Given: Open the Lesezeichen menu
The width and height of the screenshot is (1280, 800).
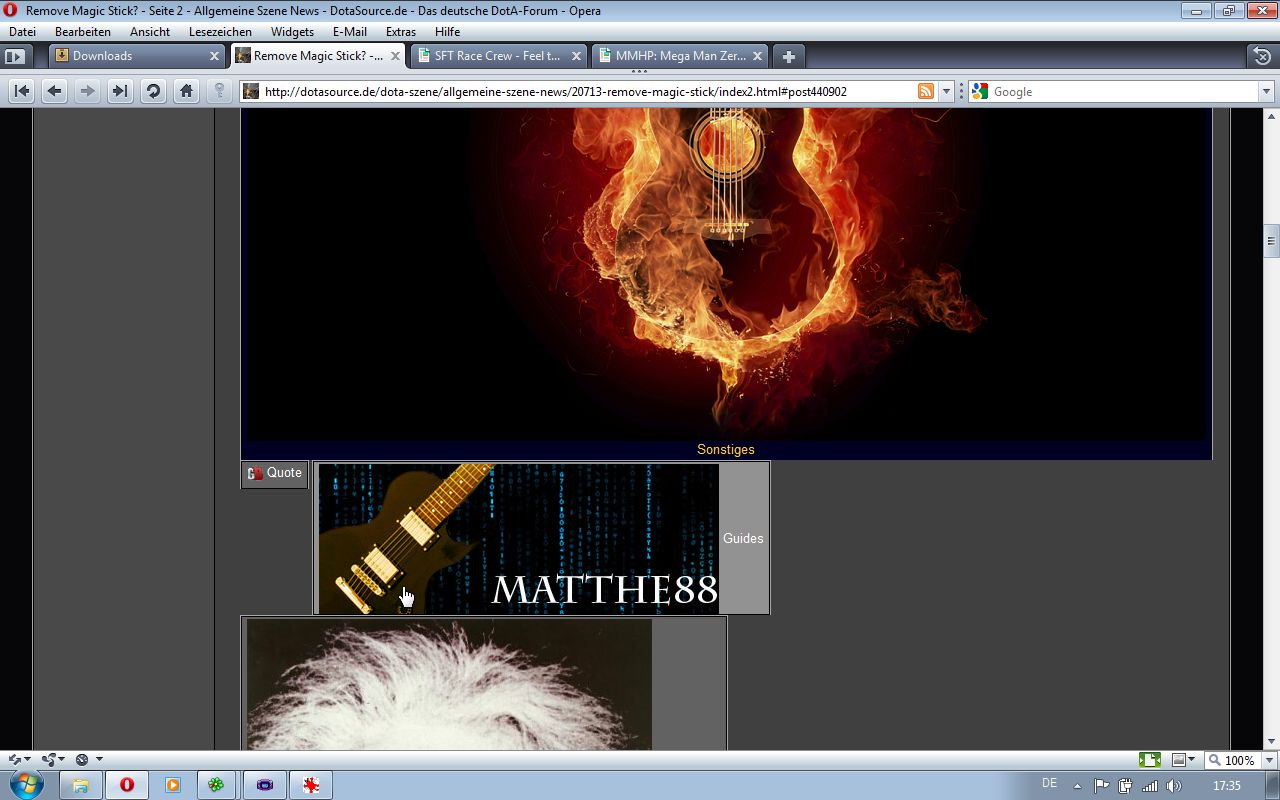Looking at the screenshot, I should [x=220, y=32].
